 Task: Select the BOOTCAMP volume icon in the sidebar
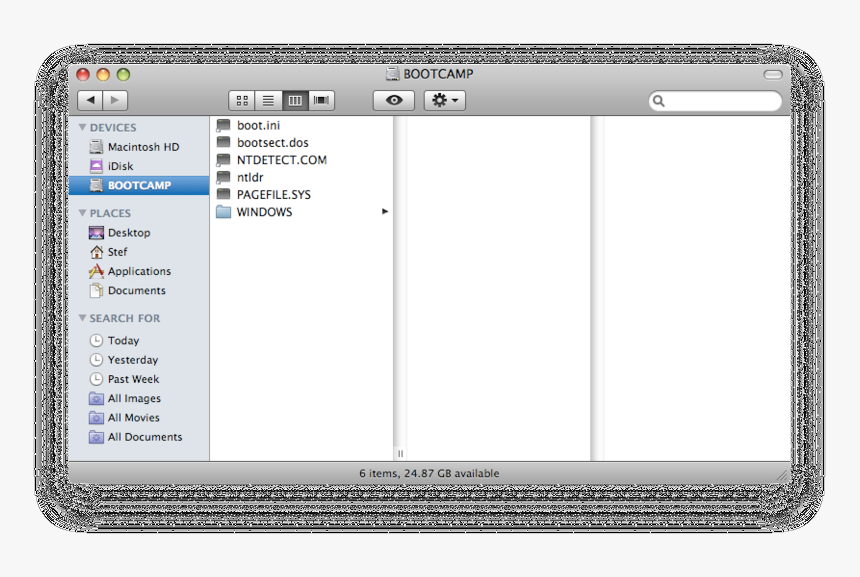click(96, 185)
